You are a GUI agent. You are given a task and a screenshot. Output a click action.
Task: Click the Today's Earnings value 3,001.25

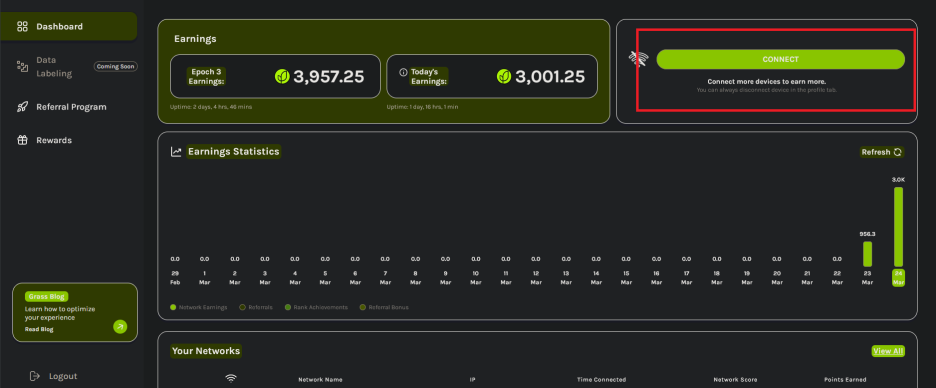pyautogui.click(x=550, y=76)
